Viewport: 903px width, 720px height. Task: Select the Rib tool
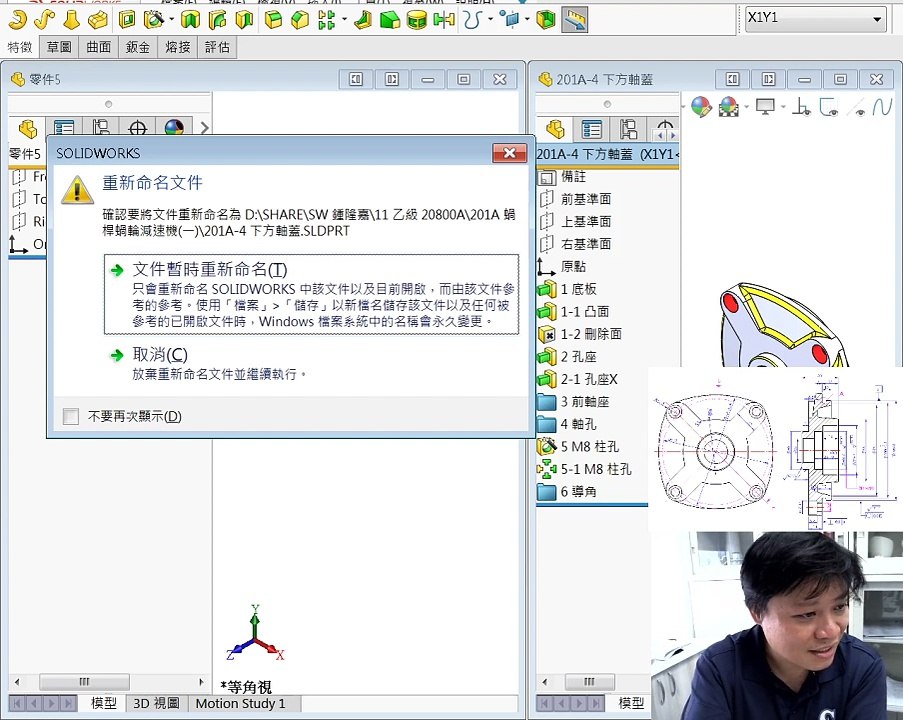[363, 20]
